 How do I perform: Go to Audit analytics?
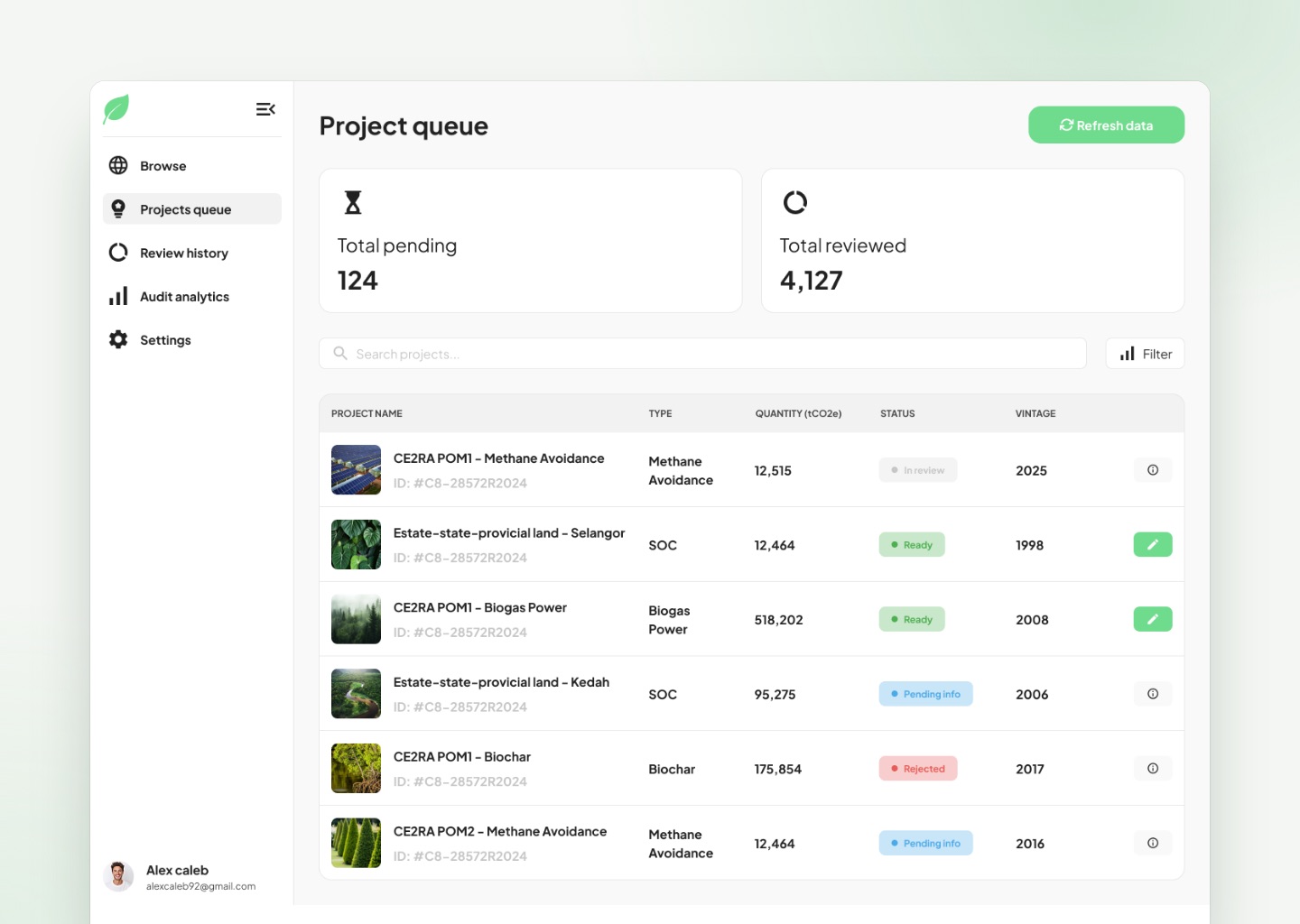192,296
